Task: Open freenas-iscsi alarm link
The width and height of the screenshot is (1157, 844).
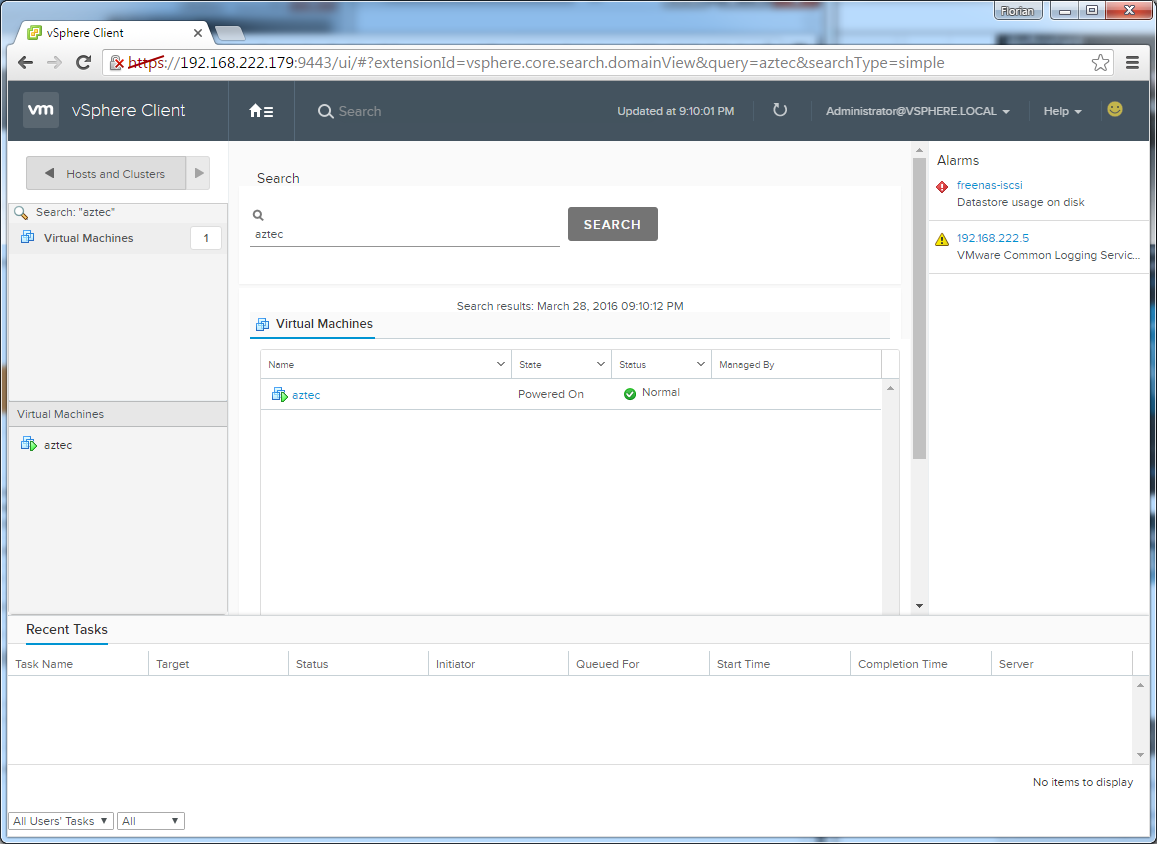Action: (x=990, y=185)
